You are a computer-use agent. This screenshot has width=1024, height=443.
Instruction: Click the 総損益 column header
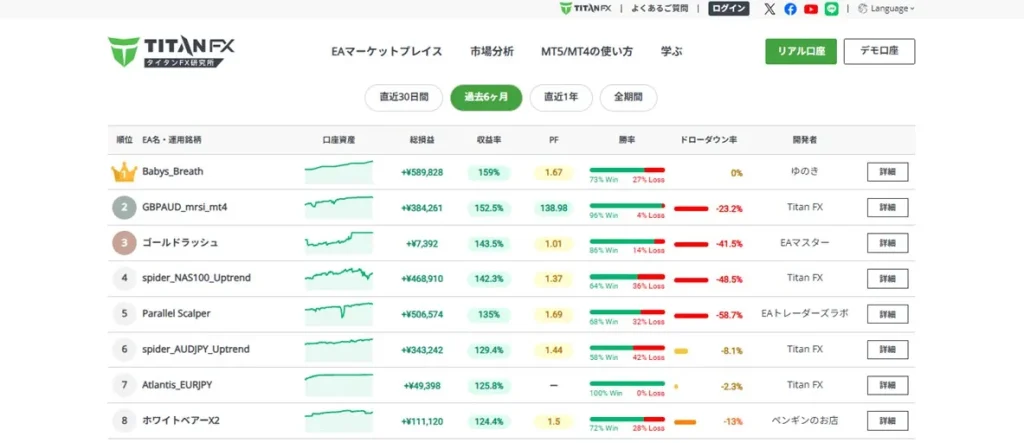point(422,140)
